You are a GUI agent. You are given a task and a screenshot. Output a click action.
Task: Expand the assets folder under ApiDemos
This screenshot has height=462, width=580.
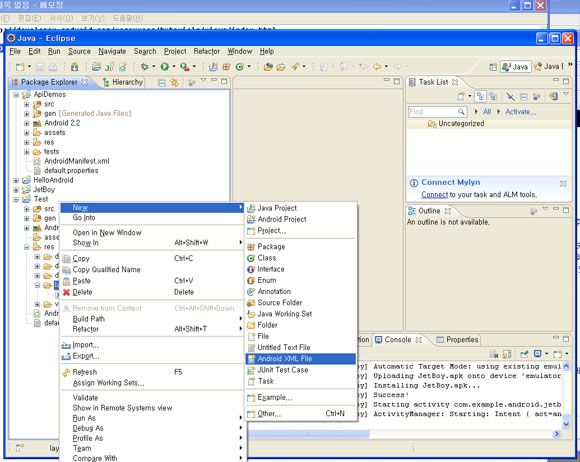27,133
